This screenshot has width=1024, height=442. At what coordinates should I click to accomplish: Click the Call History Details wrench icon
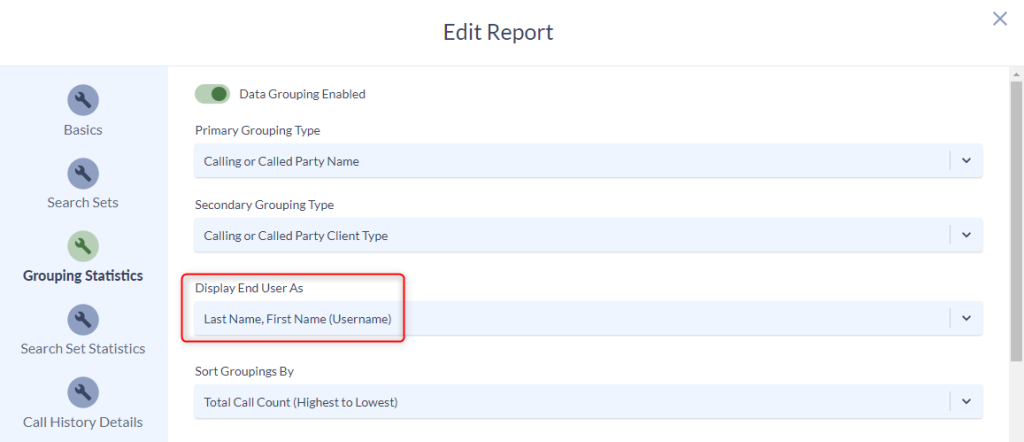coord(83,392)
